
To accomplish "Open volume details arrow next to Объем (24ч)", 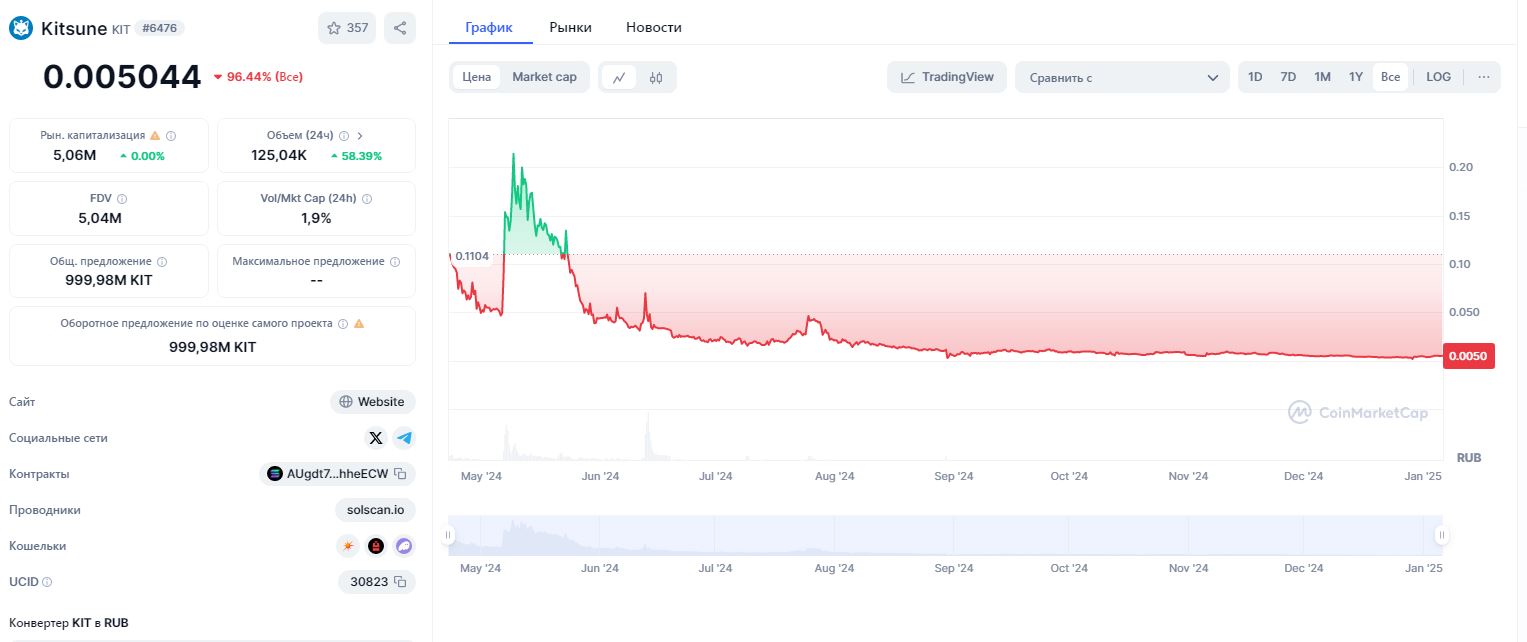I will [360, 135].
